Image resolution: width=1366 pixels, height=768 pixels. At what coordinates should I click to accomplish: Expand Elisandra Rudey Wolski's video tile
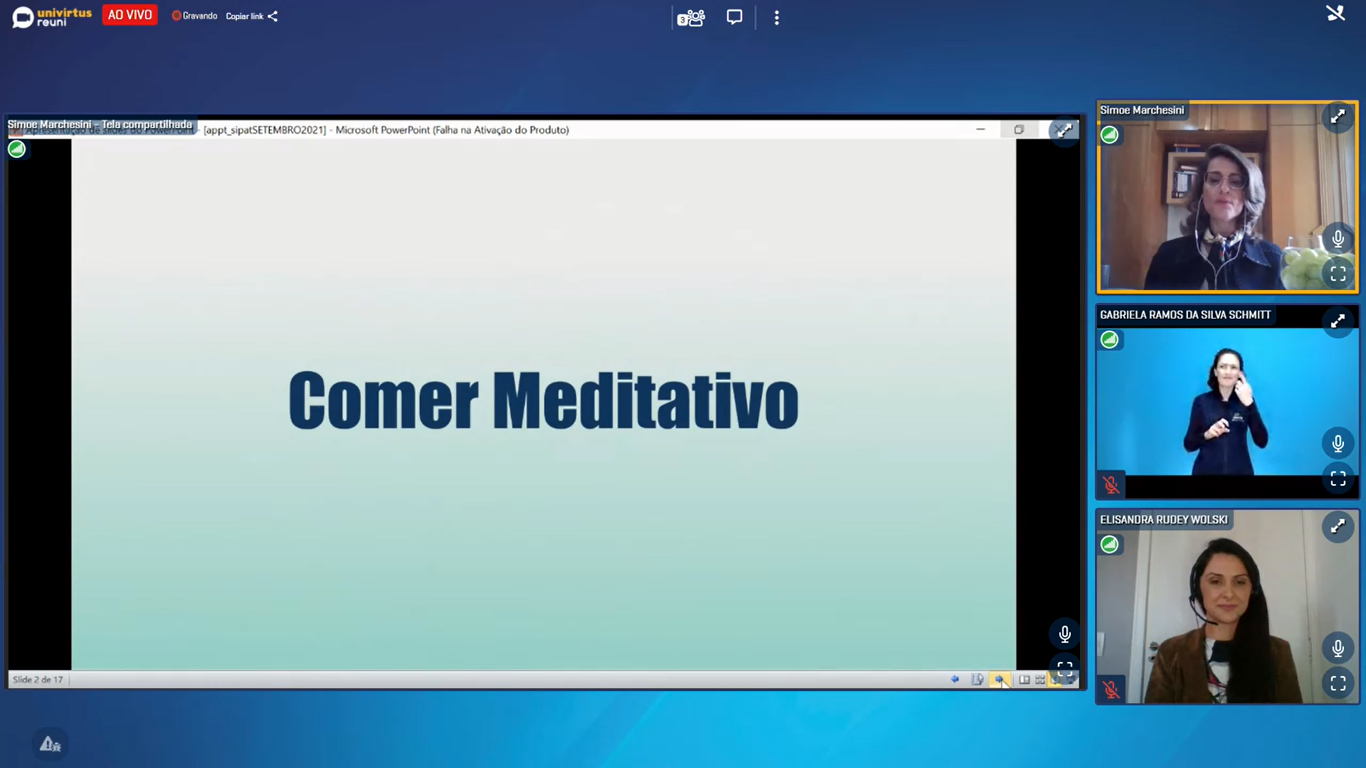(x=1337, y=527)
